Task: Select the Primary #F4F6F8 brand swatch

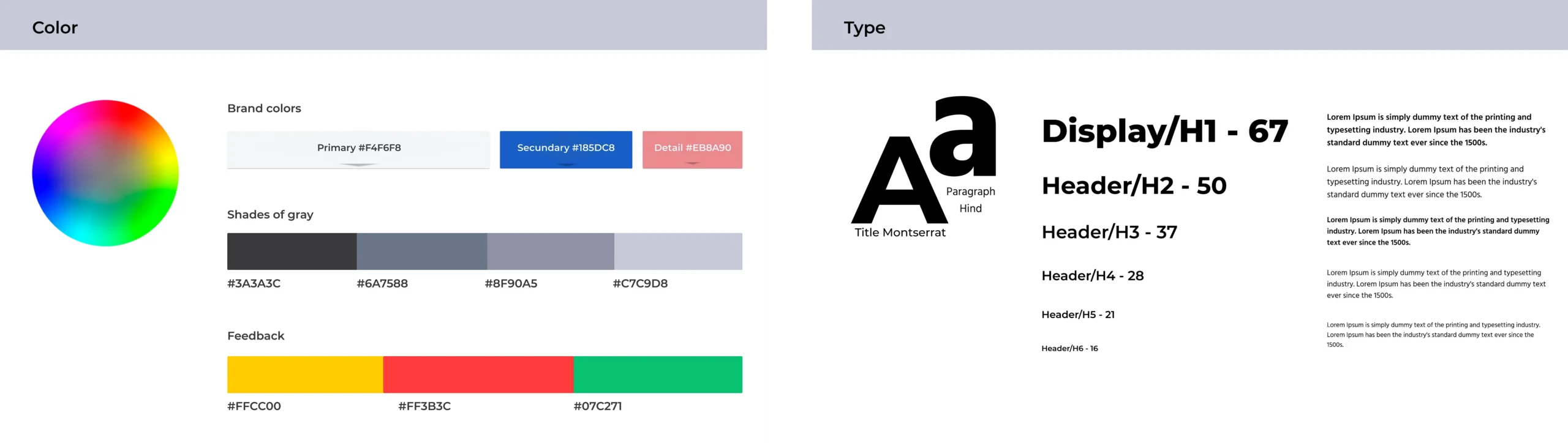Action: (x=358, y=149)
